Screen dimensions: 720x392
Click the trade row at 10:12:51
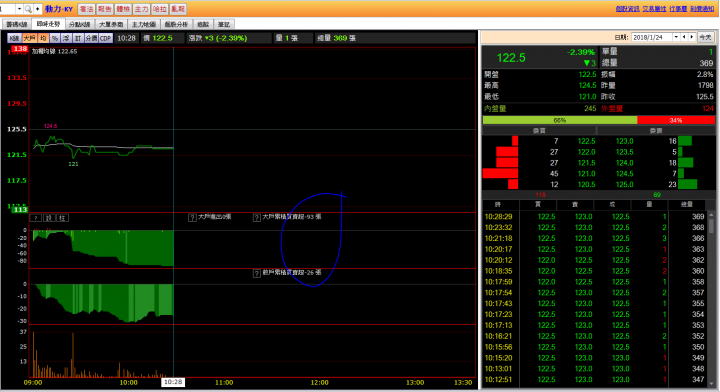594,380
